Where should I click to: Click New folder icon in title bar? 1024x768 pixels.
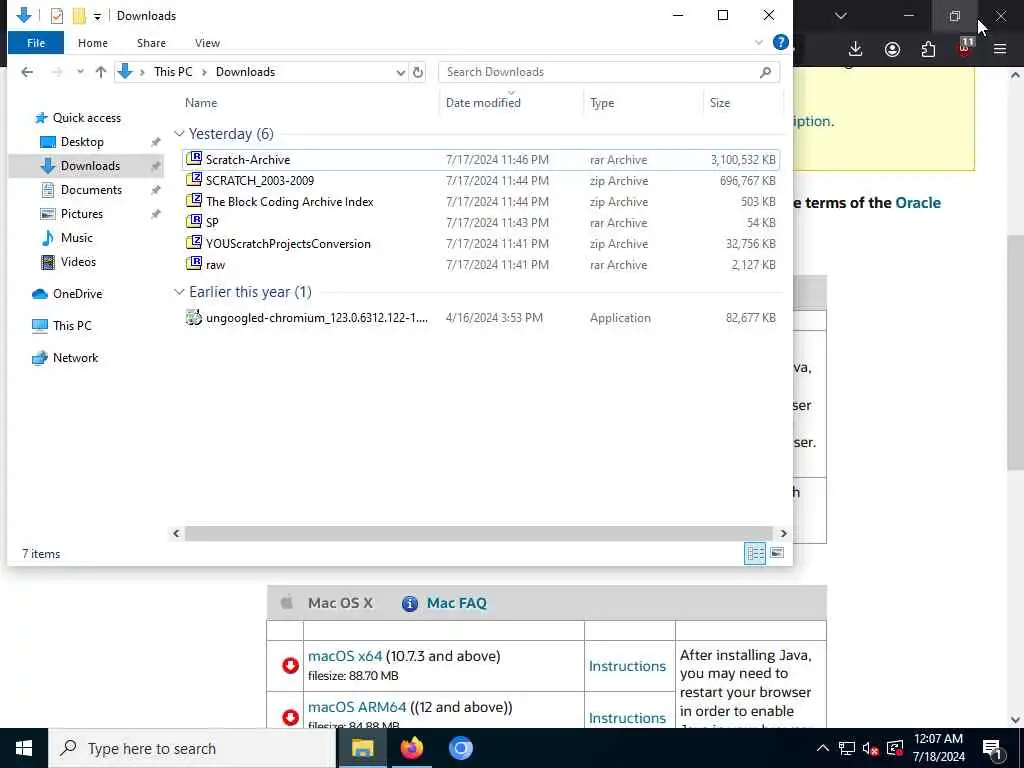click(x=79, y=16)
